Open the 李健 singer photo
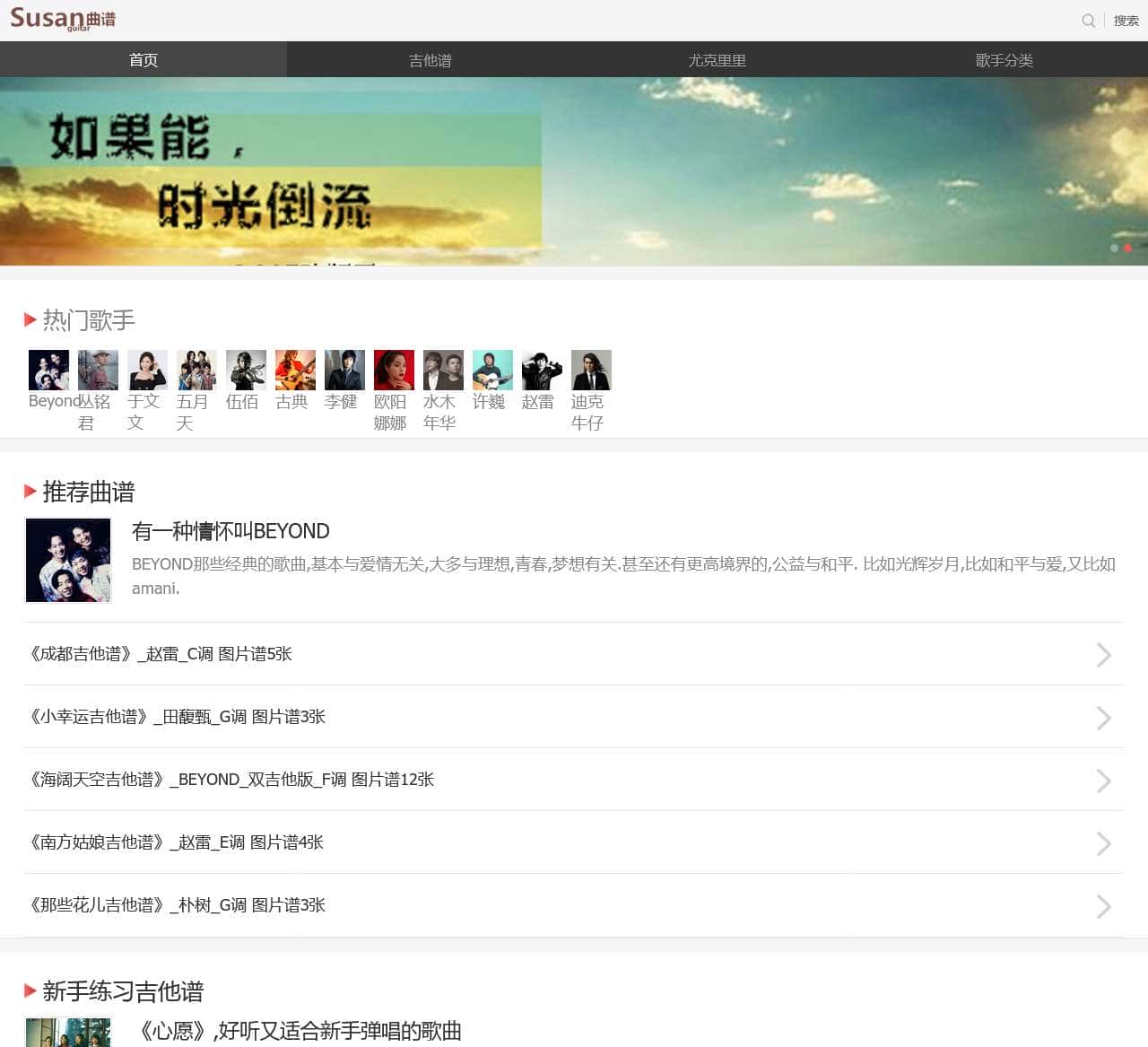This screenshot has width=1148, height=1047. coord(344,370)
